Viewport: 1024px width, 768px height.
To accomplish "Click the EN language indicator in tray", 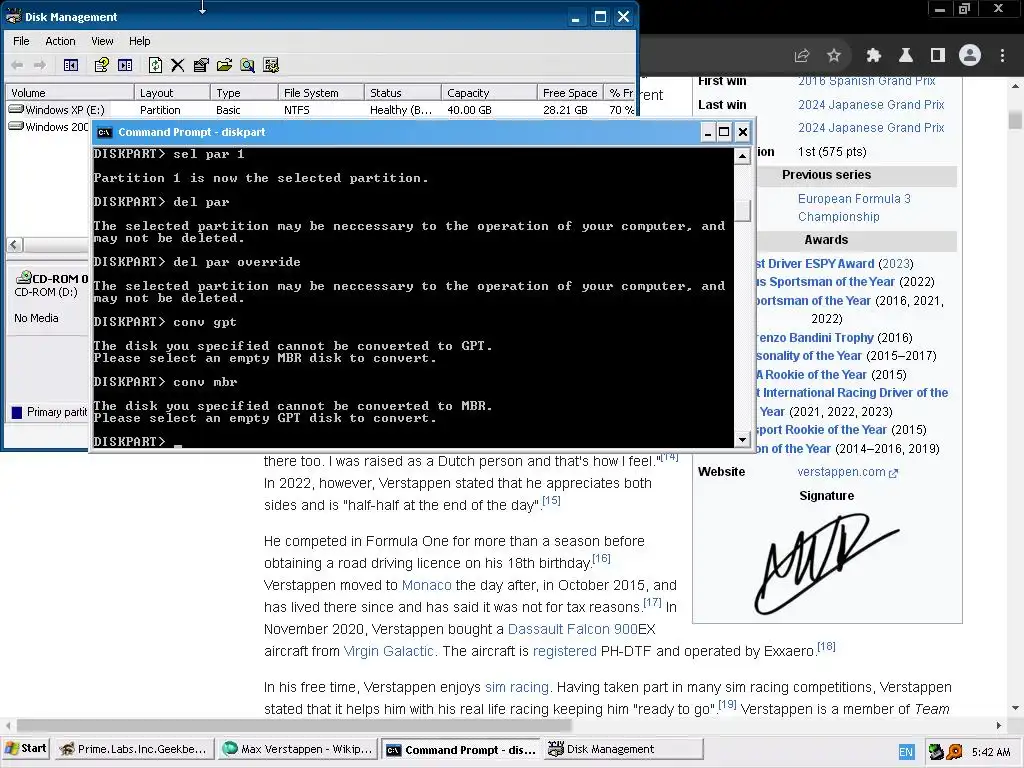I will [906, 752].
